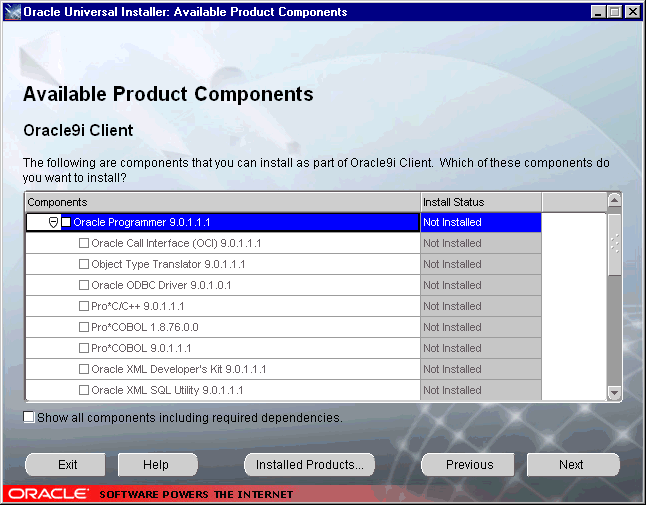The height and width of the screenshot is (505, 646).
Task: Click the Components column header
Action: 223,202
